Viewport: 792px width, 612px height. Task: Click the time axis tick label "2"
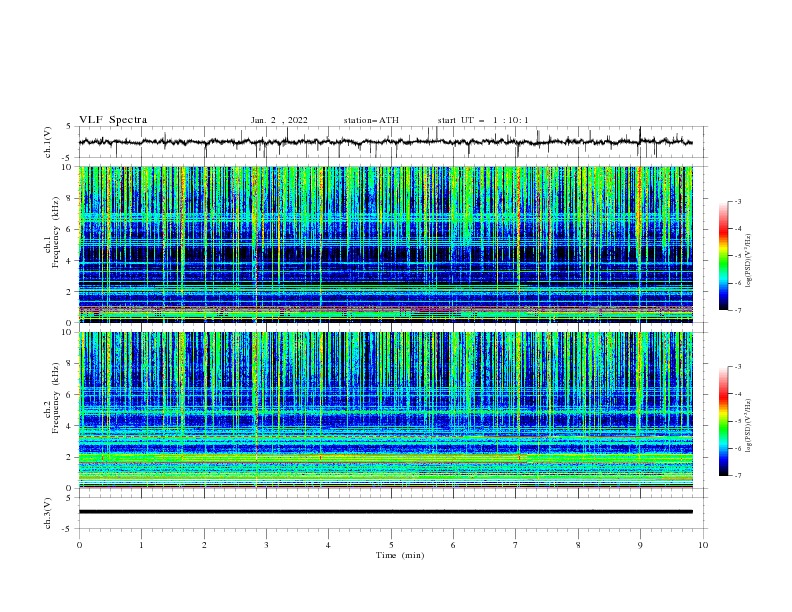click(204, 545)
